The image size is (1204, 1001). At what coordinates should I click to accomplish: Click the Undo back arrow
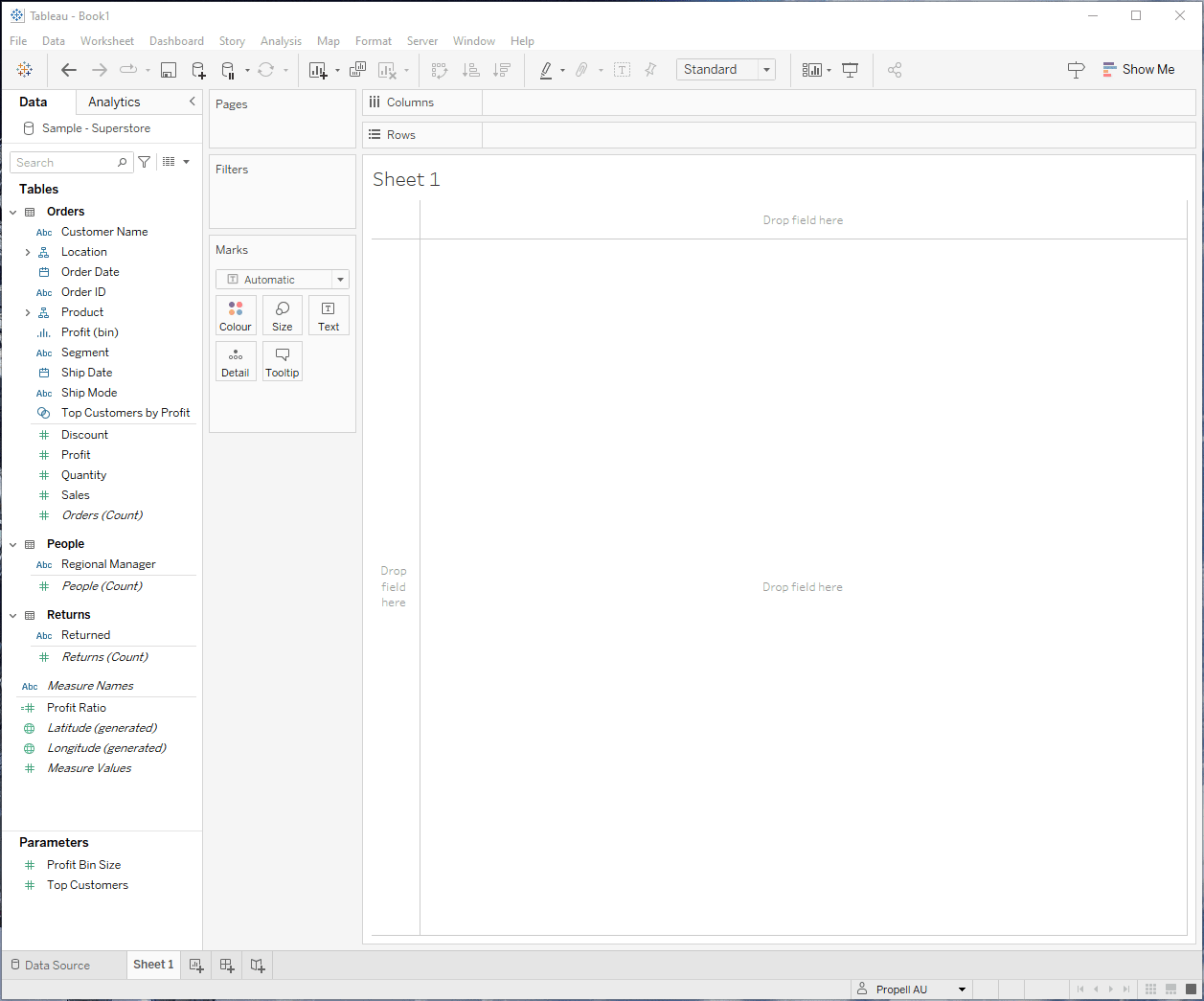coord(69,70)
